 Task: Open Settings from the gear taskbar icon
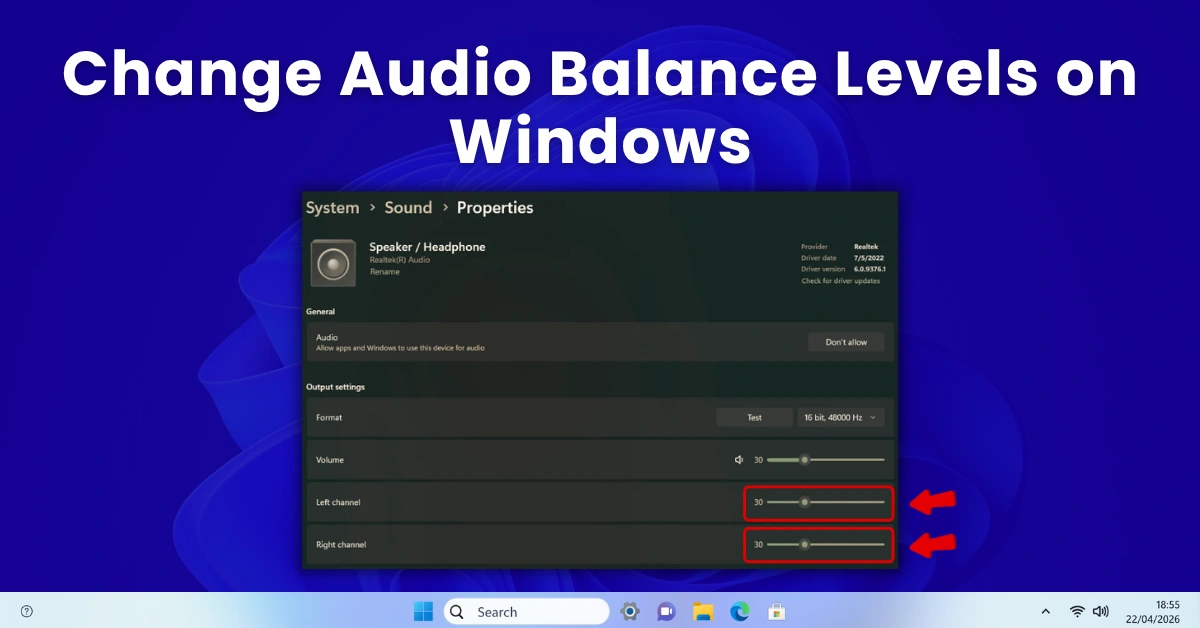(x=630, y=611)
